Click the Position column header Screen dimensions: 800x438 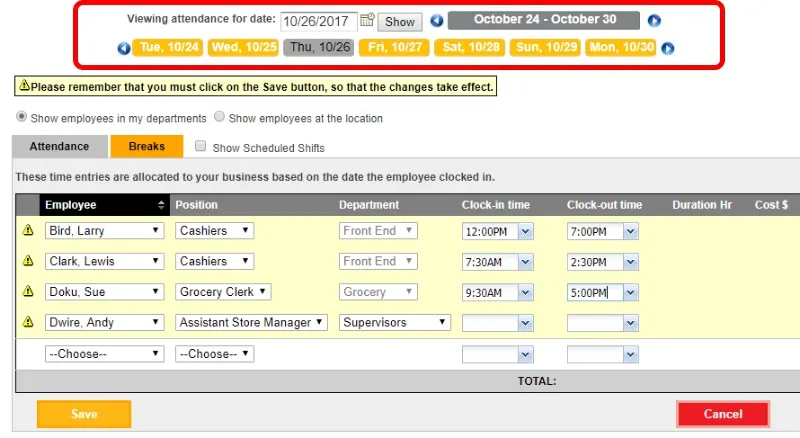coord(196,205)
